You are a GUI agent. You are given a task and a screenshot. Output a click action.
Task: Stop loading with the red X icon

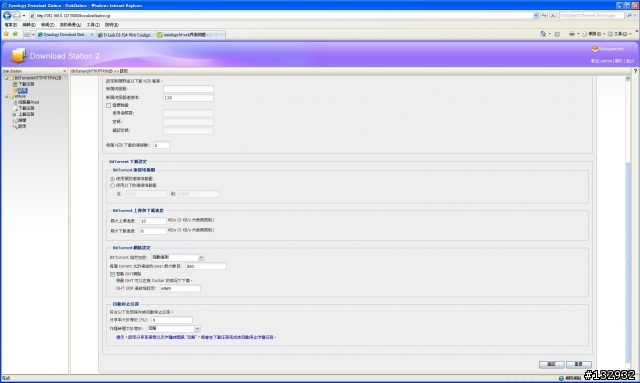point(553,16)
